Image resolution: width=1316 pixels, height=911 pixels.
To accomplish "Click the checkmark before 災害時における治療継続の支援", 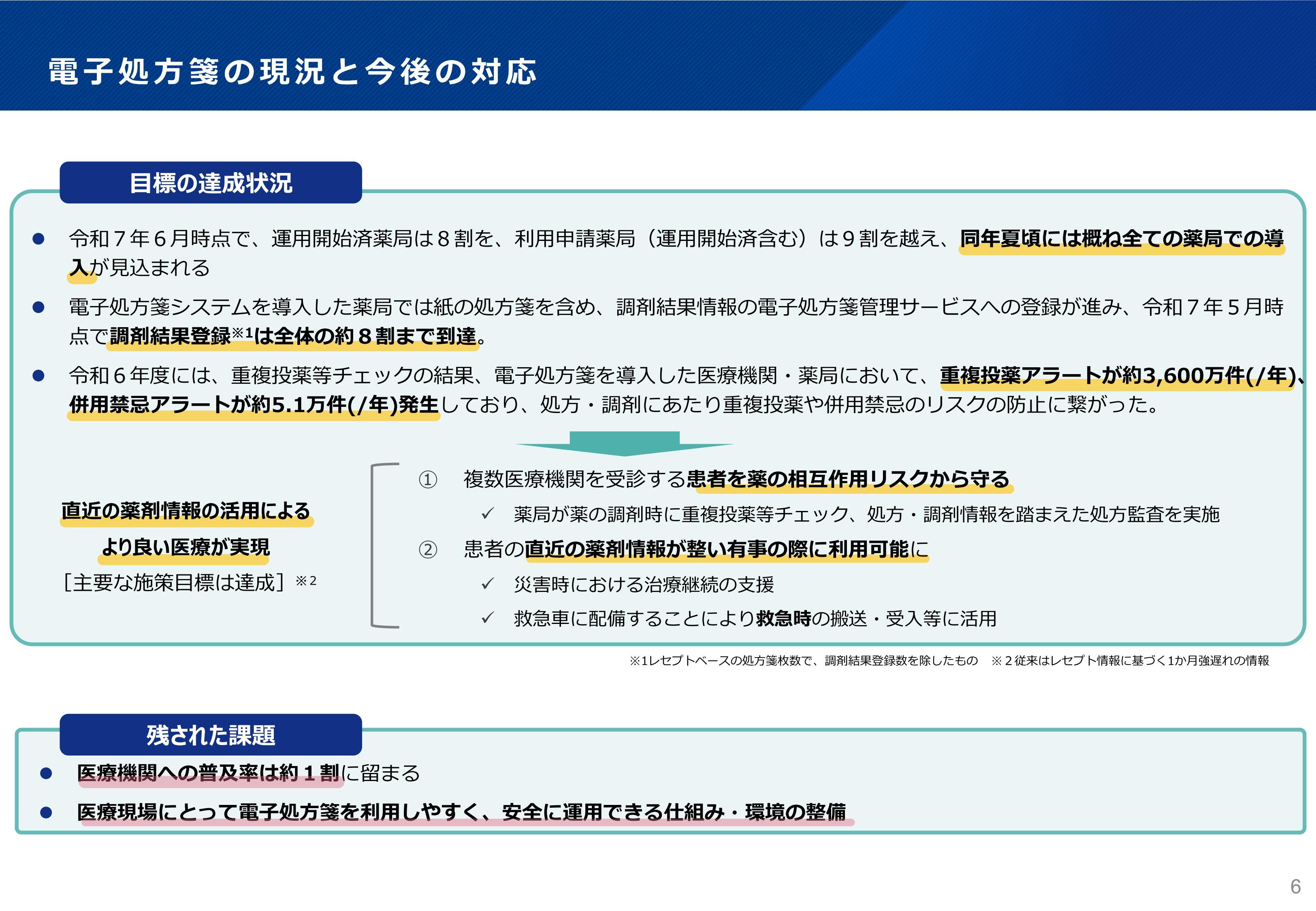I will pyautogui.click(x=487, y=584).
